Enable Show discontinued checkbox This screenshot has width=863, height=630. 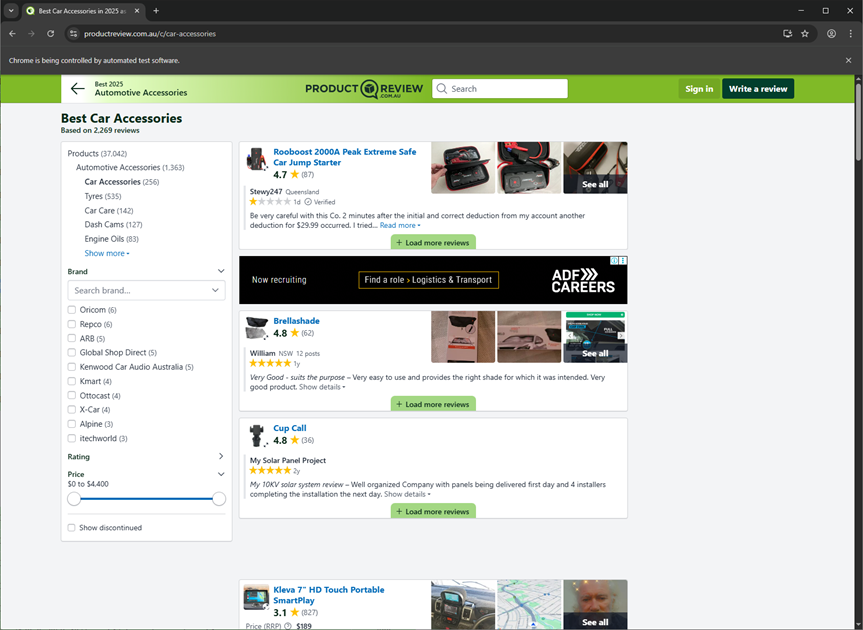coord(72,527)
